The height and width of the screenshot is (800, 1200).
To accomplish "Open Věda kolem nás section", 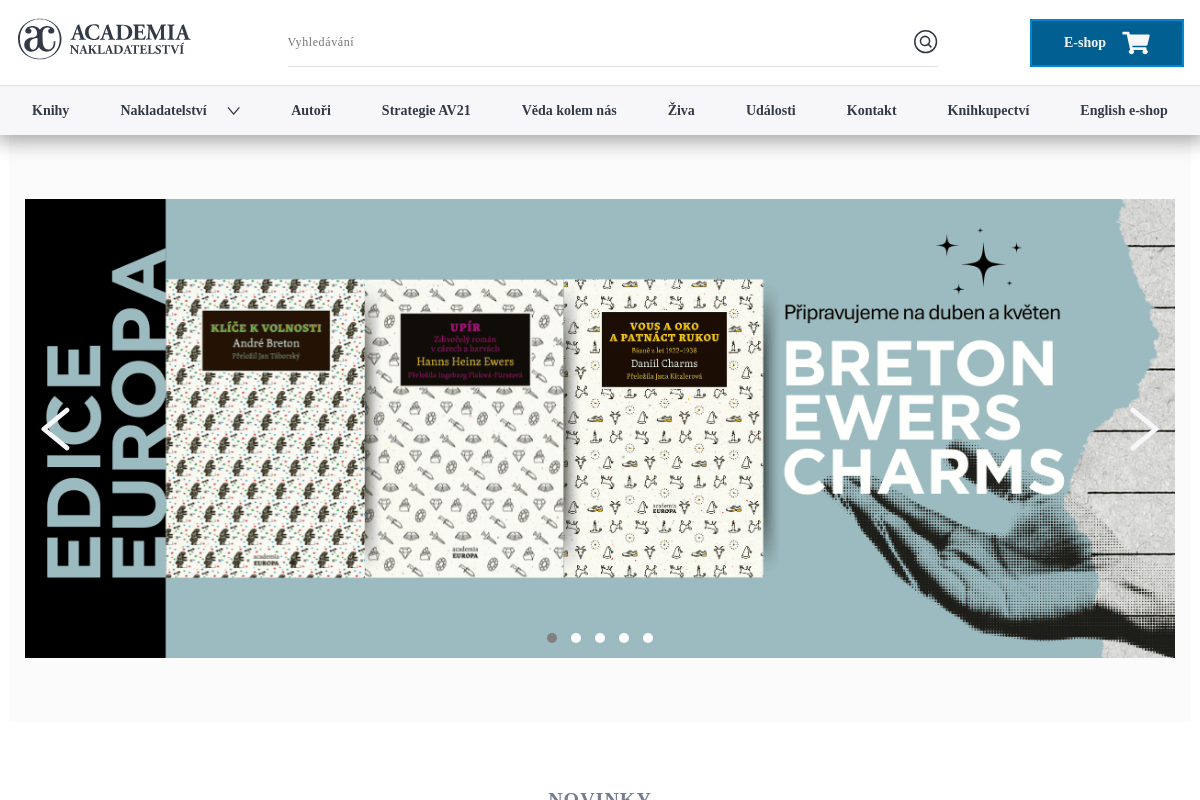I will click(569, 111).
